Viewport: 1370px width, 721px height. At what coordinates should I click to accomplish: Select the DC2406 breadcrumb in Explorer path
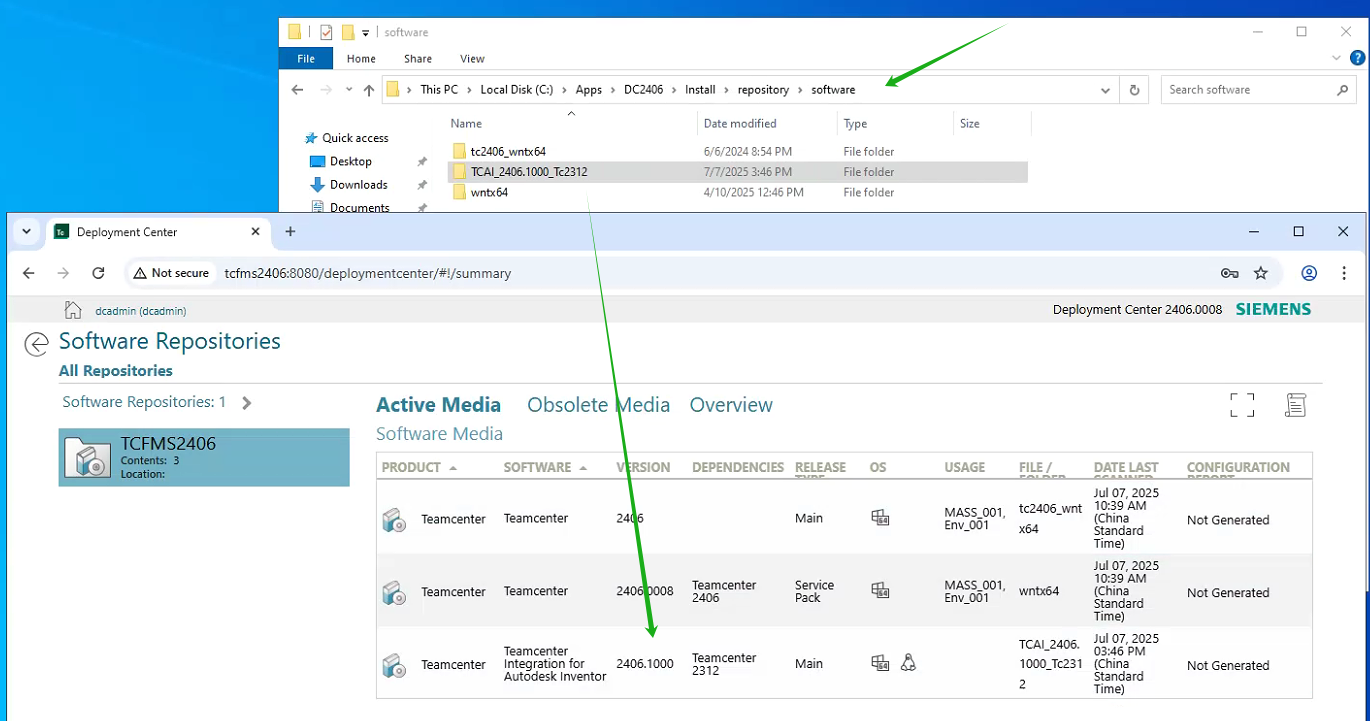tap(643, 90)
